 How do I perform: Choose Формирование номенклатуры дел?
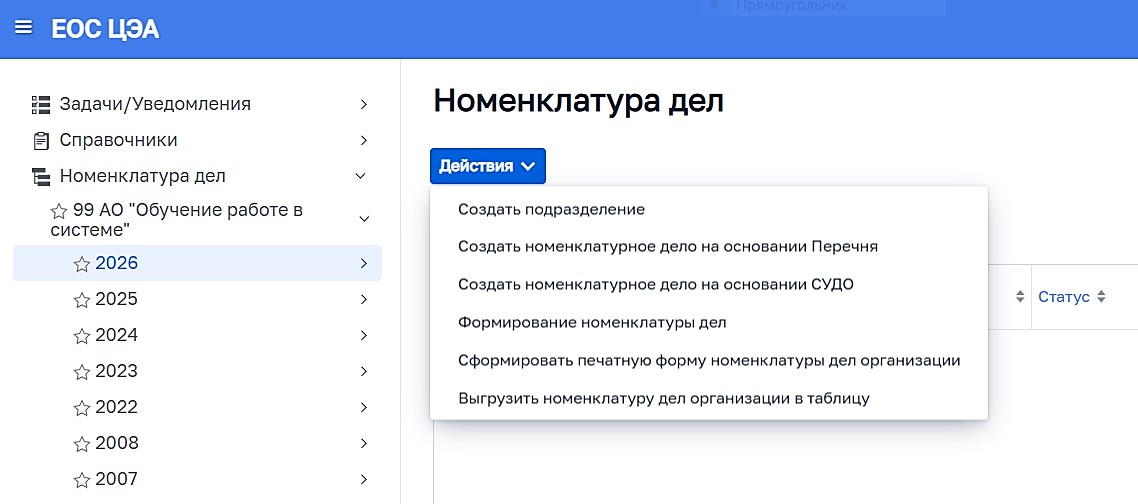pos(592,322)
